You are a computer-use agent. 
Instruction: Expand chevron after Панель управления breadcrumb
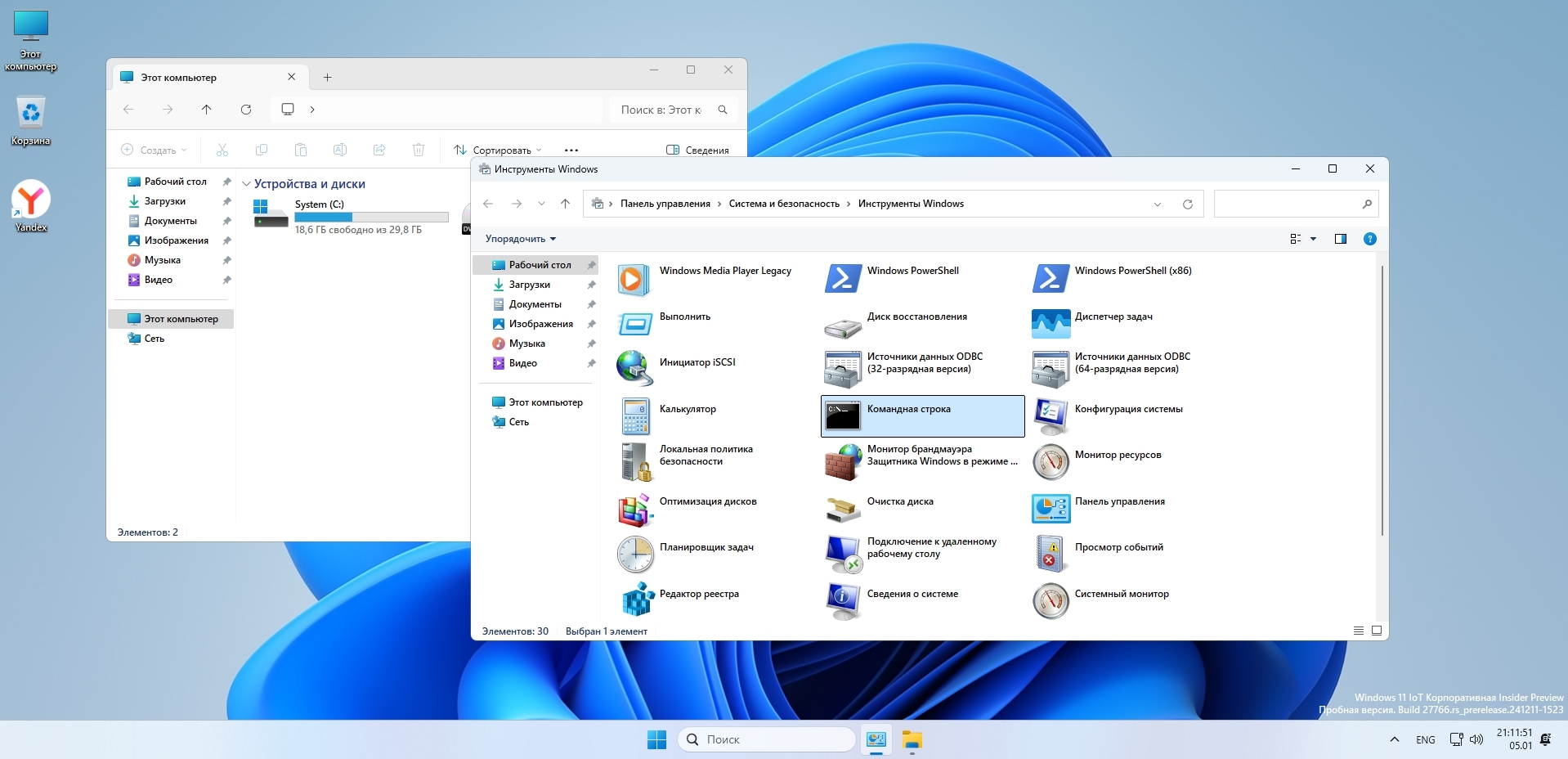click(x=719, y=204)
